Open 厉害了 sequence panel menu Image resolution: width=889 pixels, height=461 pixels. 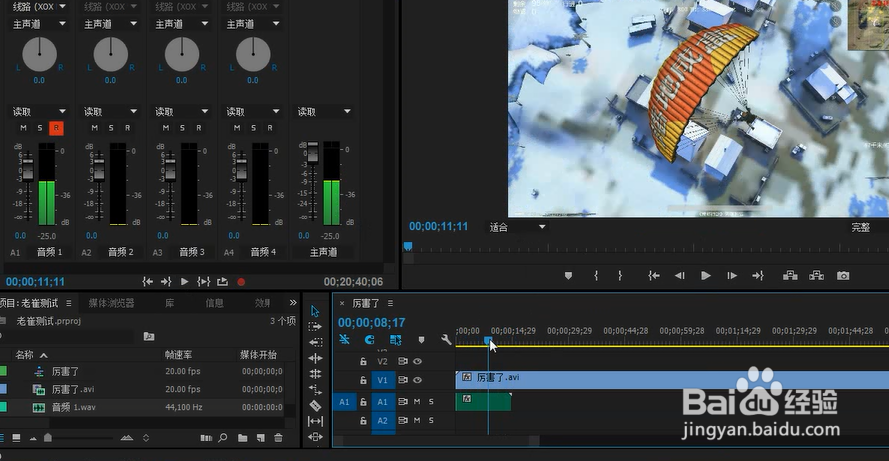[x=390, y=303]
